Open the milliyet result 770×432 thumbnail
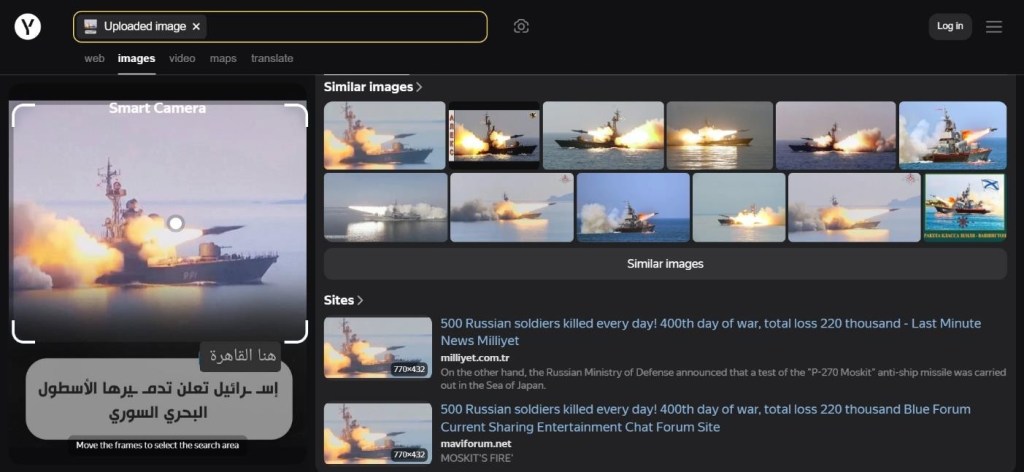 (x=377, y=348)
